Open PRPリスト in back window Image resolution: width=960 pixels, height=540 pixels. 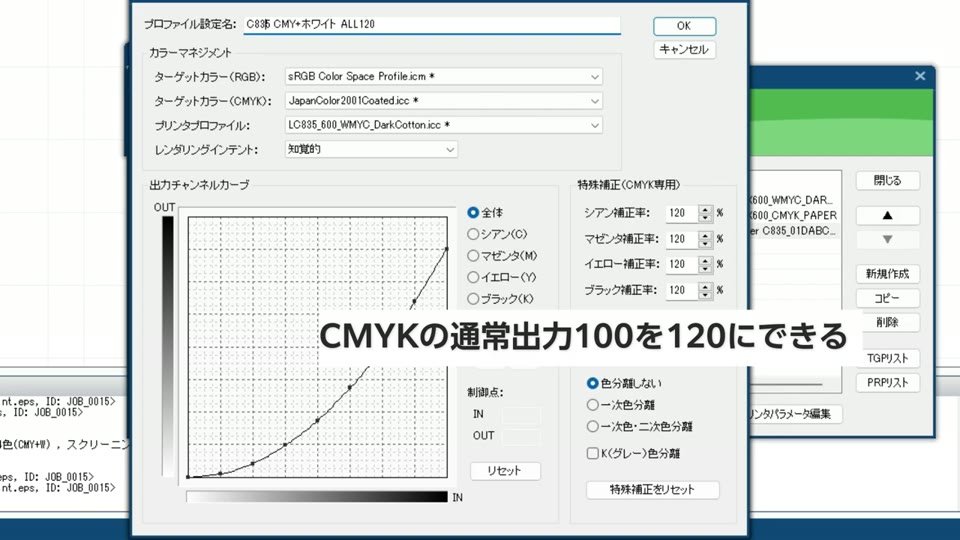(887, 383)
